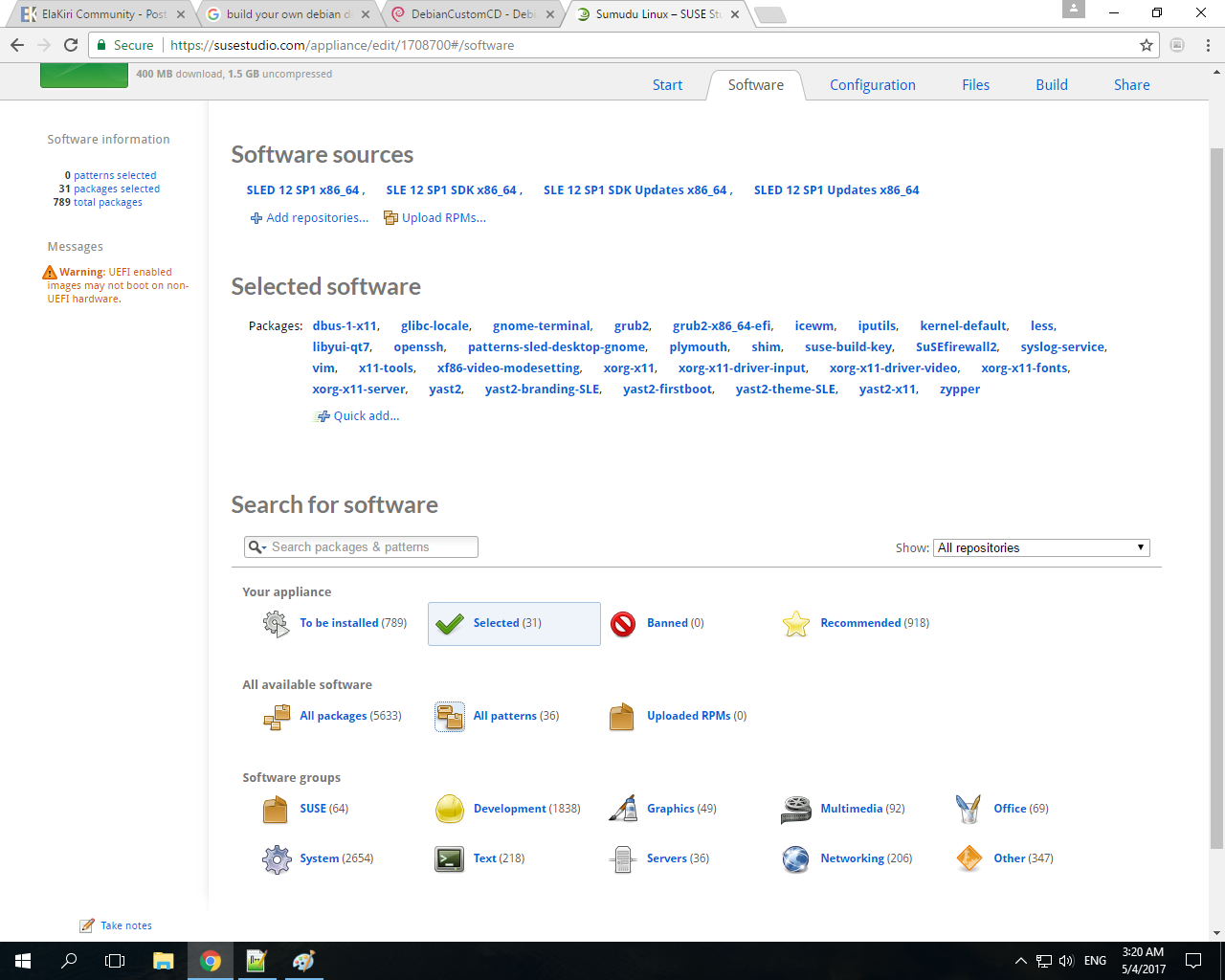
Task: Bookmark this page with the star icon
Action: (1147, 45)
